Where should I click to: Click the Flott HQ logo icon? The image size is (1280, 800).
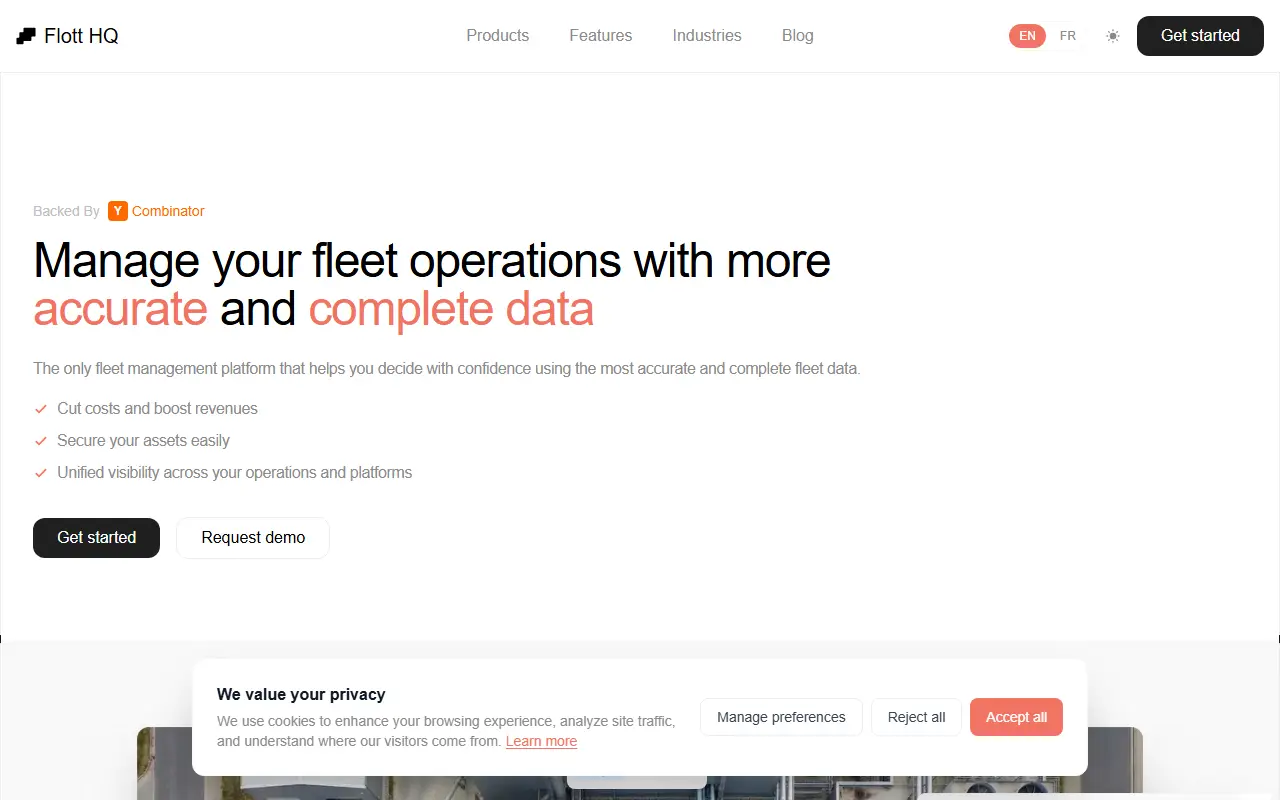(x=26, y=36)
